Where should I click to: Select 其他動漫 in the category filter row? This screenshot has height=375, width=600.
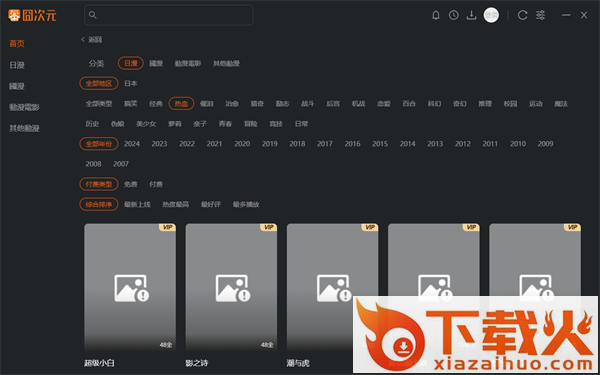227,64
